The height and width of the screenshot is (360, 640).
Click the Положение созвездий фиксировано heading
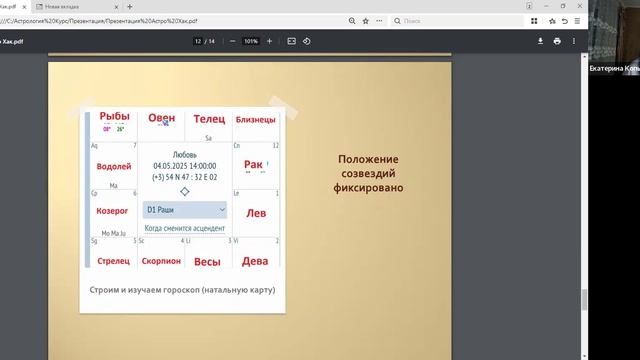pos(368,173)
